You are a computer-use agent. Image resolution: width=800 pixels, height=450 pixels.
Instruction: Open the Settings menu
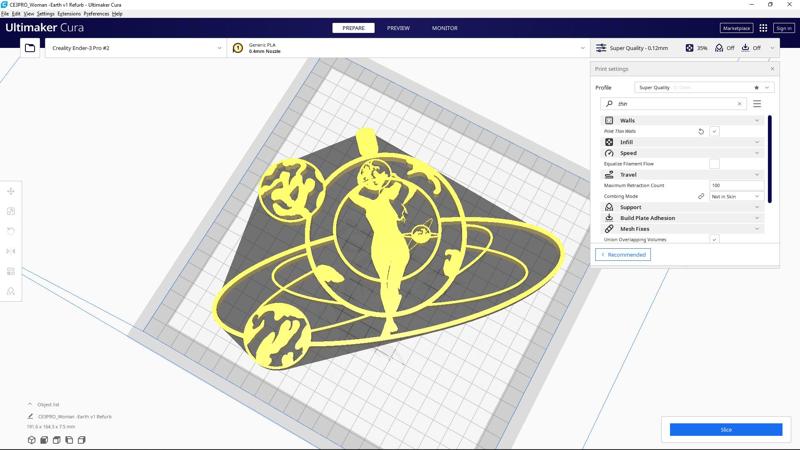click(x=45, y=14)
